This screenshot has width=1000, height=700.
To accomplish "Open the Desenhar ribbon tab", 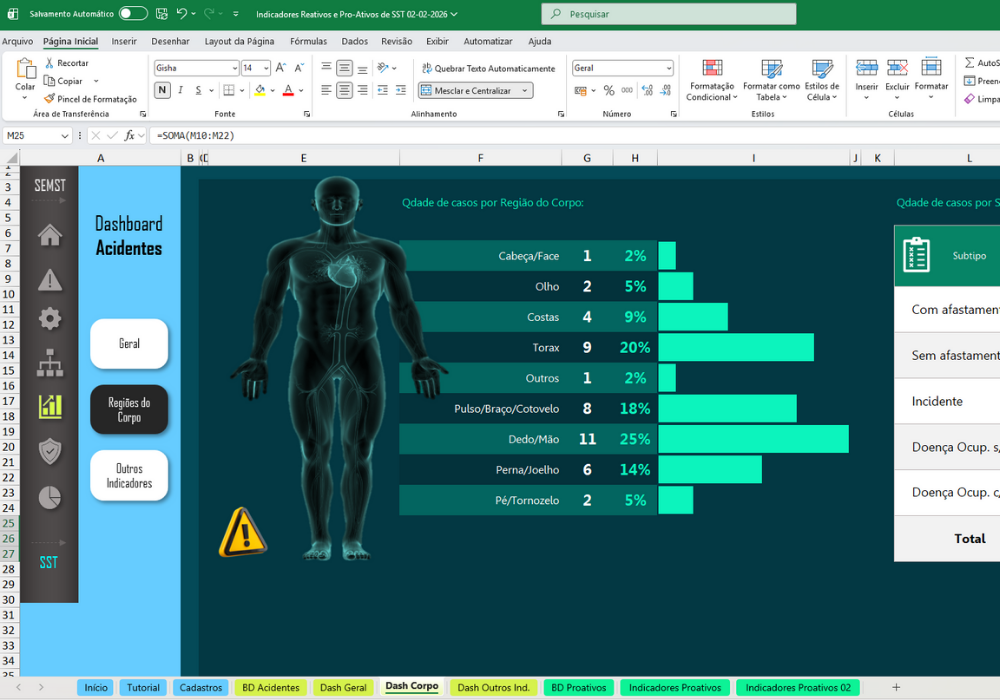I will (x=170, y=41).
